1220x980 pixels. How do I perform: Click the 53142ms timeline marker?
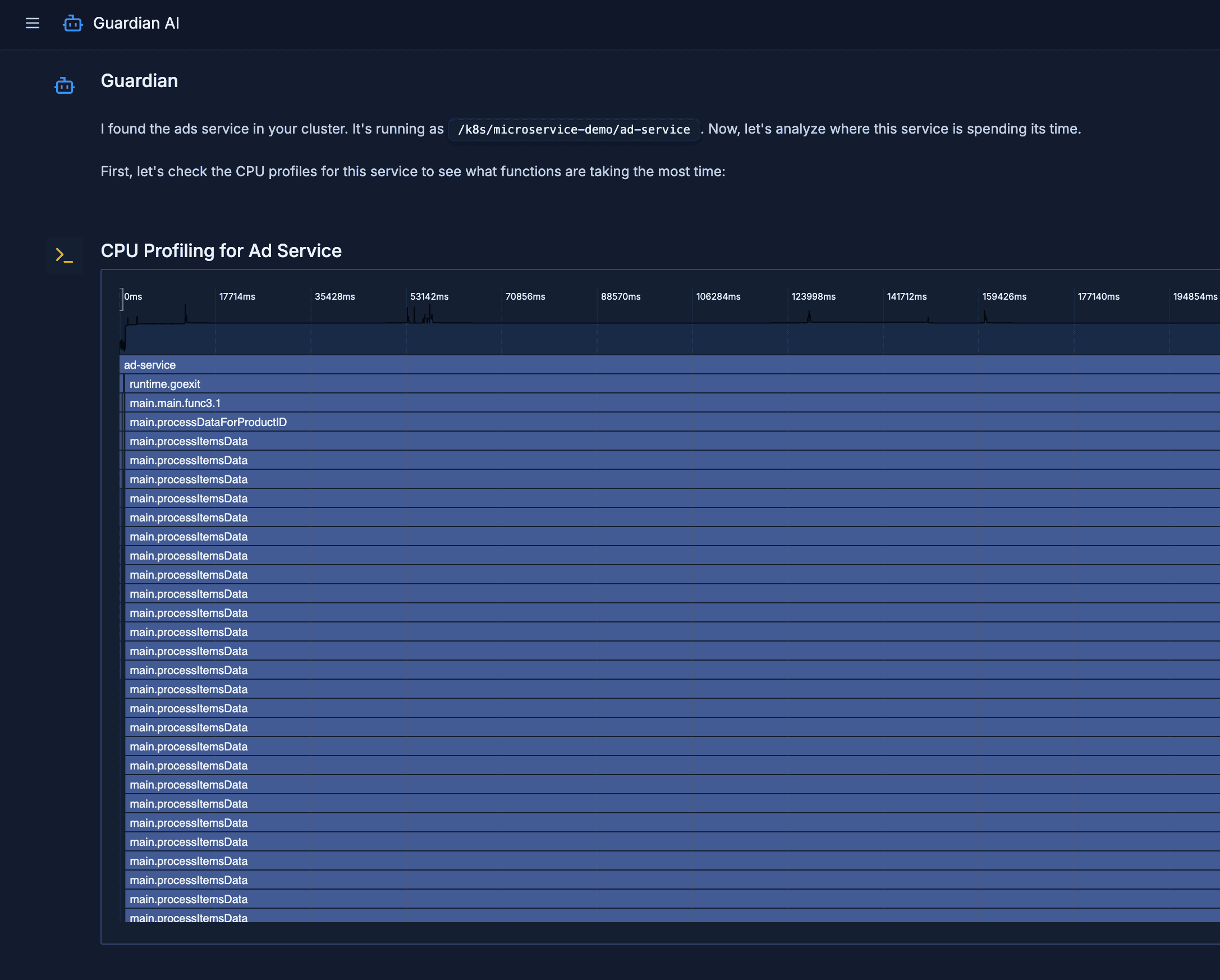coord(429,296)
